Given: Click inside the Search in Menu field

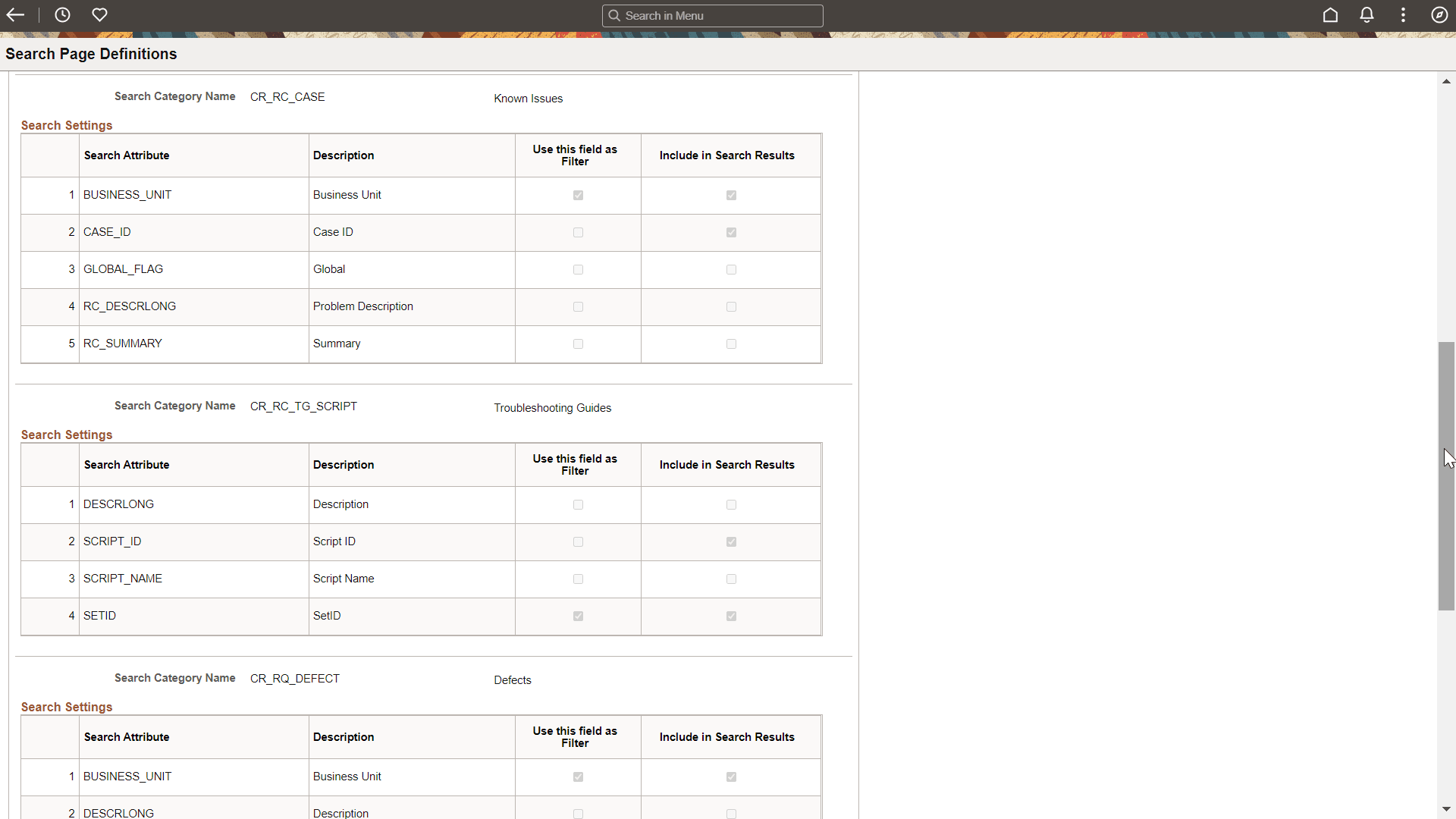Looking at the screenshot, I should (713, 15).
